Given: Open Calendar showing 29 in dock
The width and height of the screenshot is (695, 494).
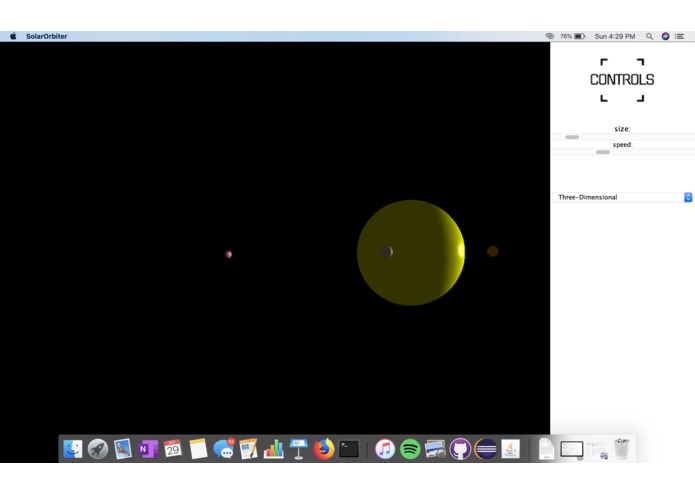Looking at the screenshot, I should click(x=172, y=449).
